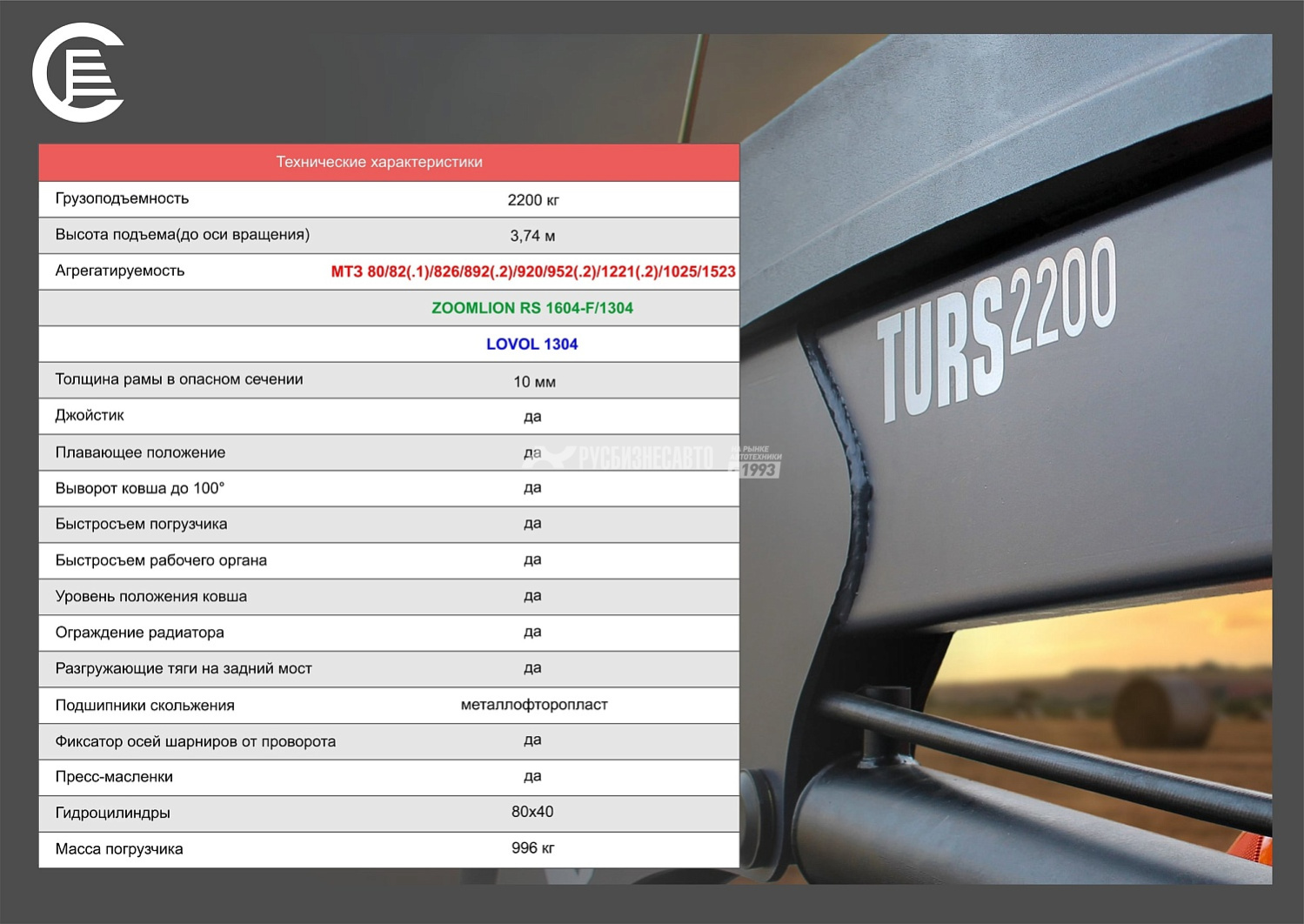Image resolution: width=1304 pixels, height=924 pixels.
Task: Click the TURS 2200 lettering on the loader
Action: coord(994,331)
